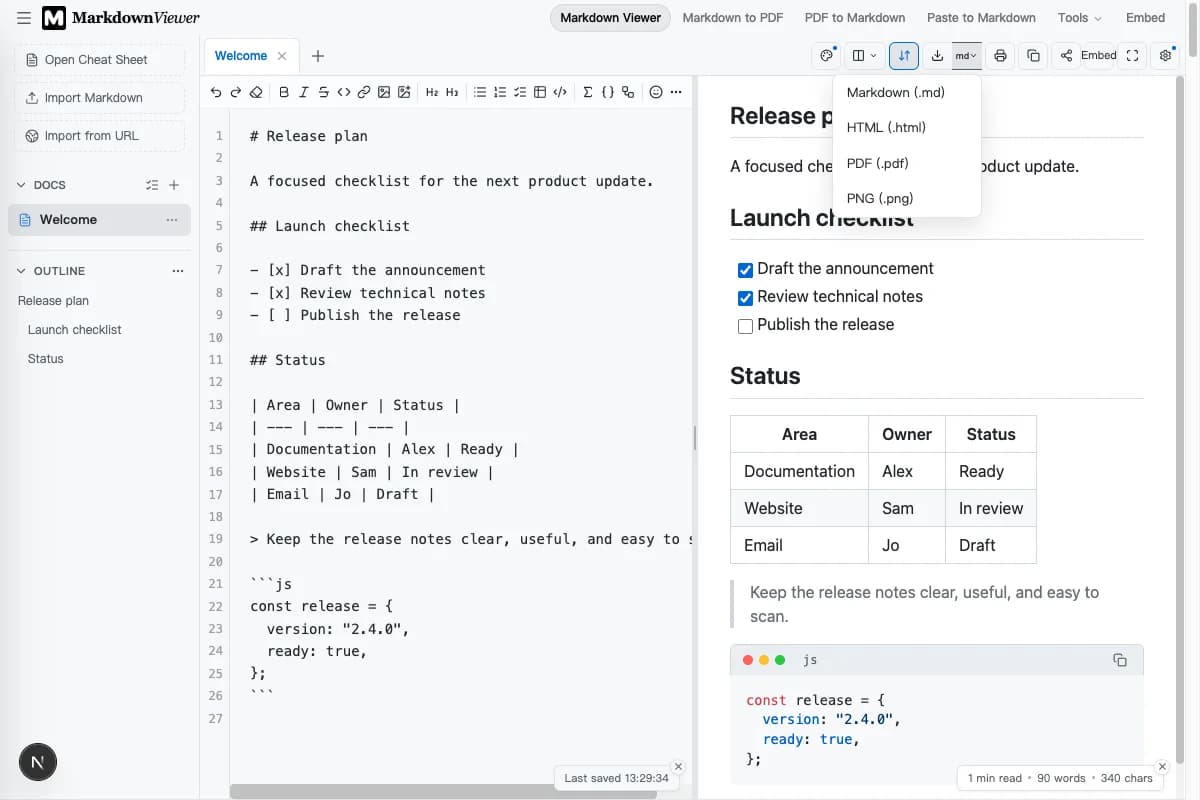This screenshot has width=1200, height=800.
Task: Click the editor horizontal scrollbar
Action: pyautogui.click(x=443, y=792)
